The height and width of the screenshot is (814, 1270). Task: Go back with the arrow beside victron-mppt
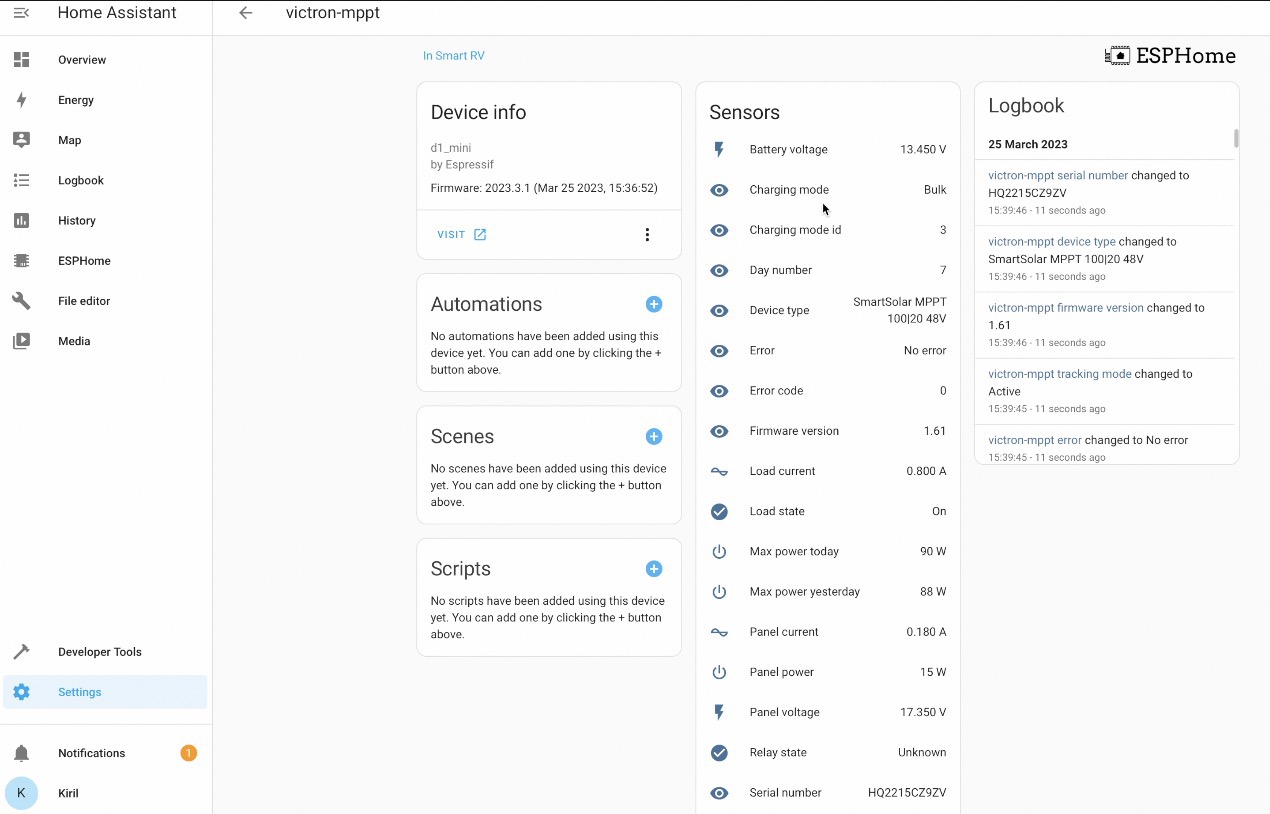coord(246,13)
